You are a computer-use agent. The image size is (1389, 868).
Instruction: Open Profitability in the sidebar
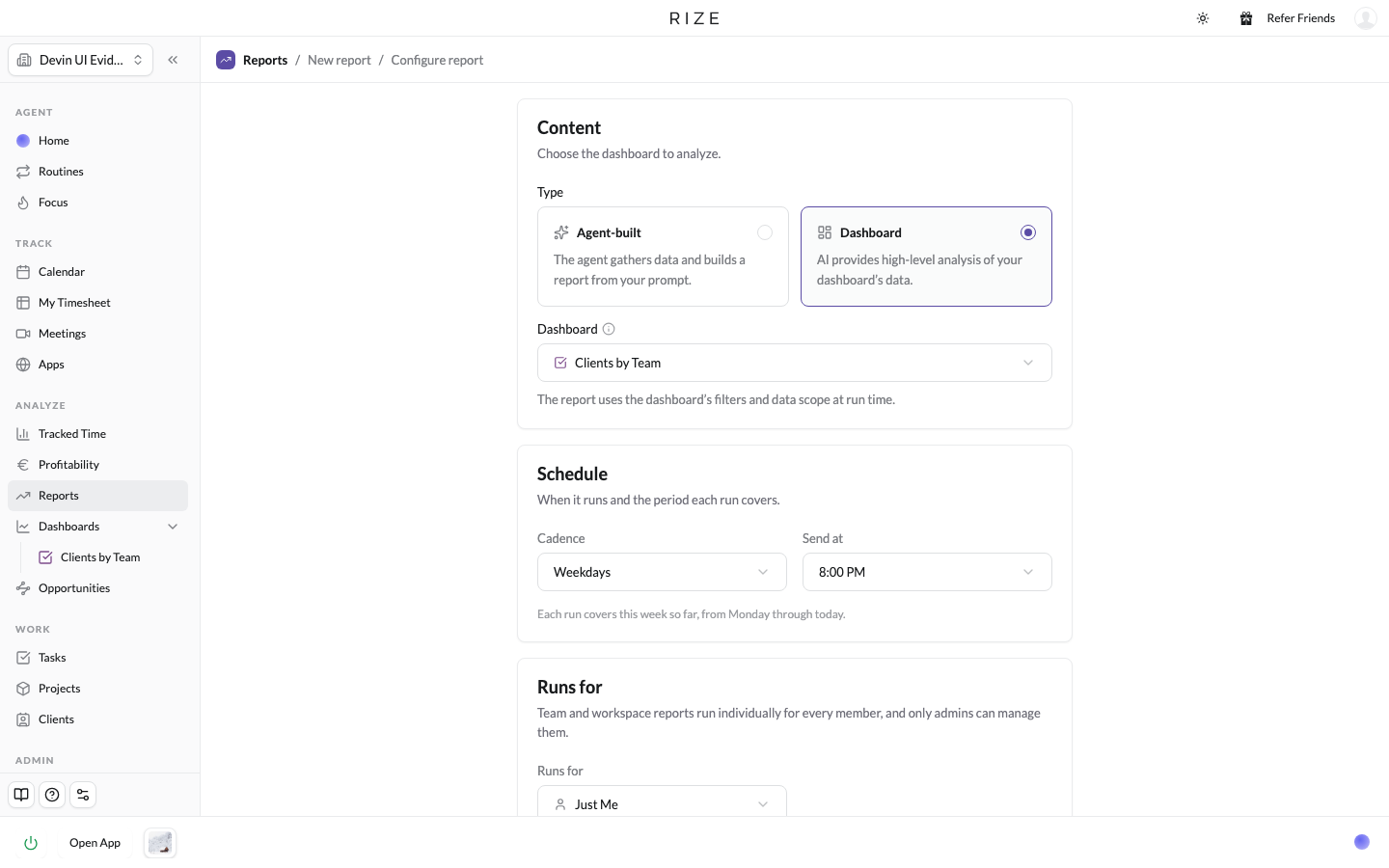[x=97, y=465]
